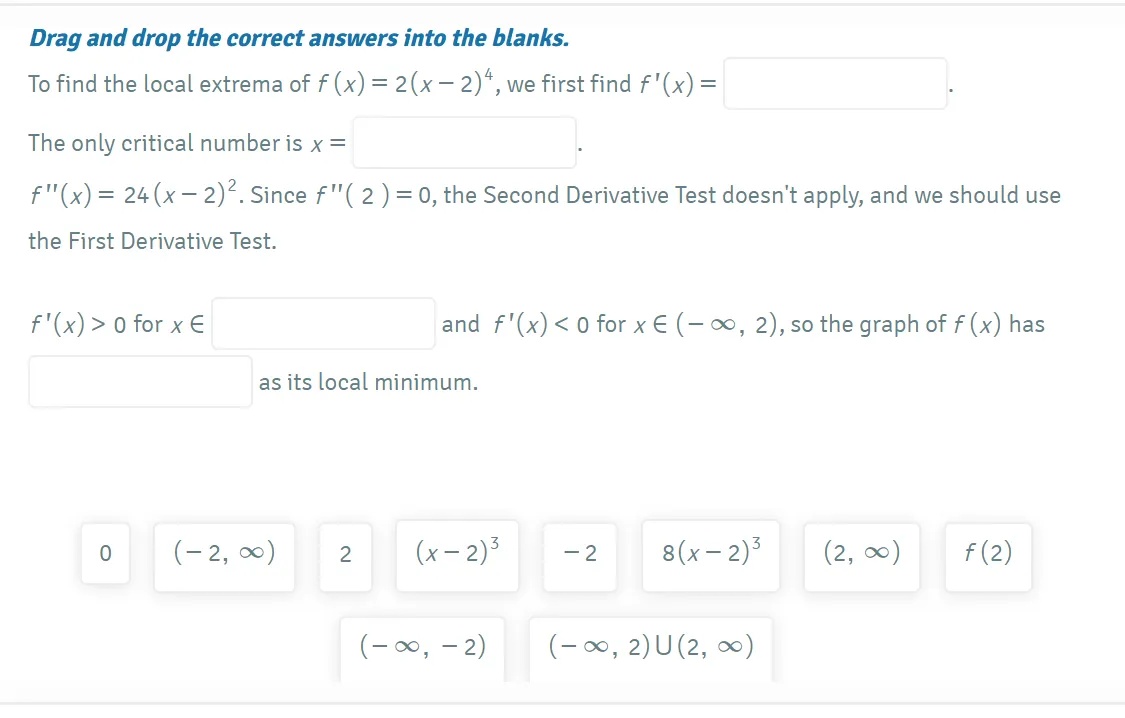Image resolution: width=1125 pixels, height=718 pixels.
Task: Click the phrase as its local minimum
Action: pyautogui.click(x=367, y=381)
